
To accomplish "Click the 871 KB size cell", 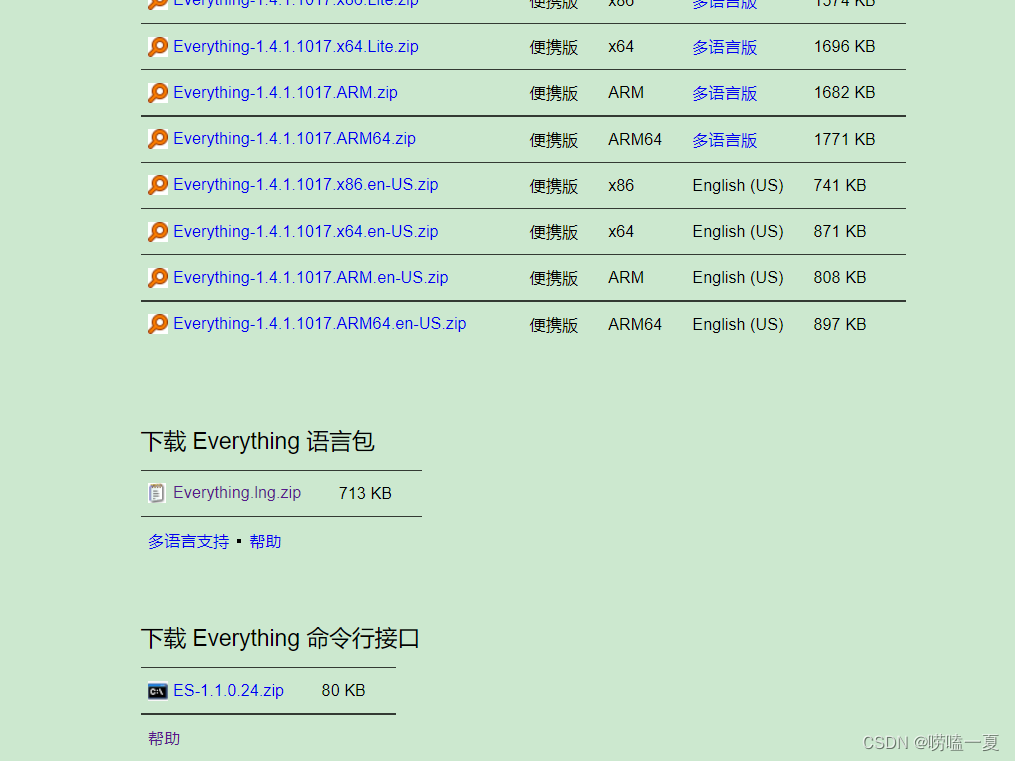I will tap(840, 232).
